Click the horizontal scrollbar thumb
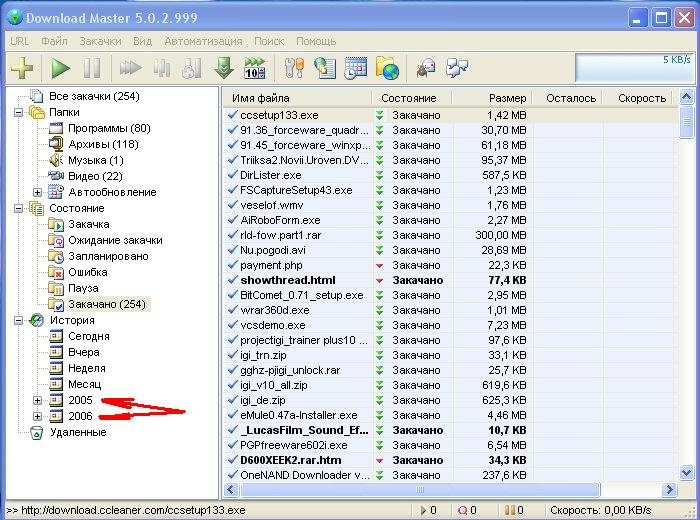Viewport: 700px width, 520px height. pyautogui.click(x=420, y=490)
